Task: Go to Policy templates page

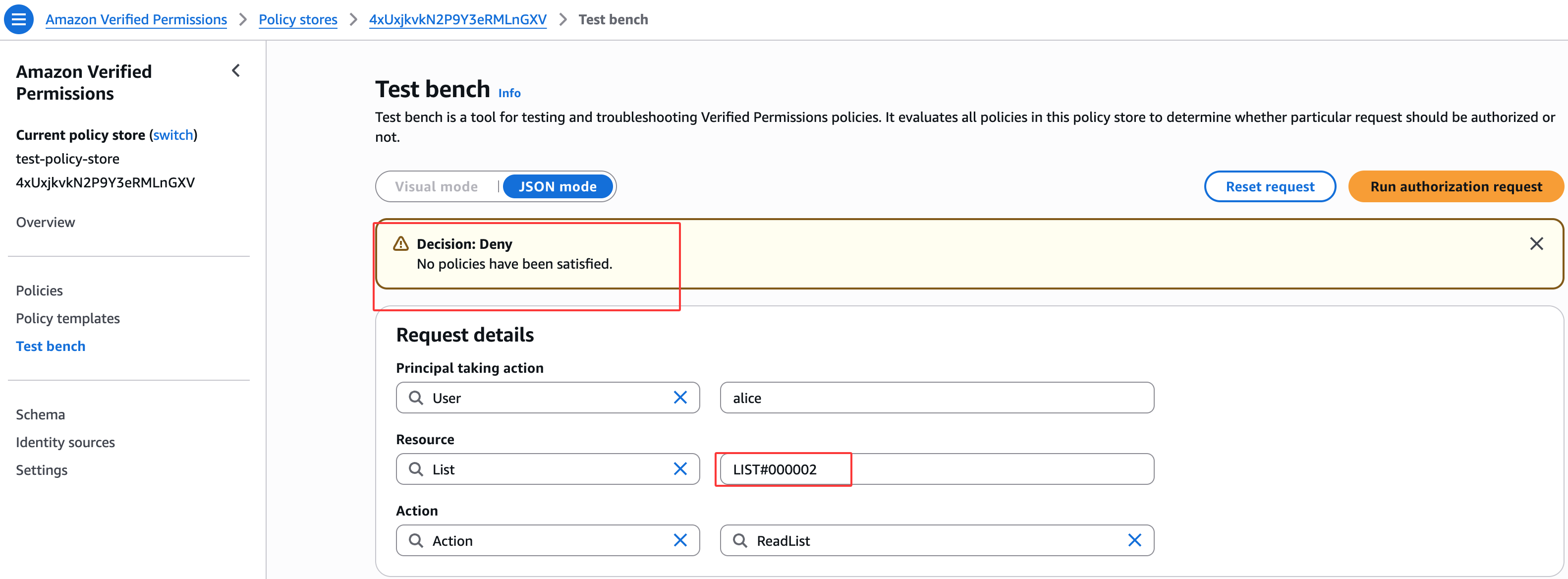Action: 67,318
